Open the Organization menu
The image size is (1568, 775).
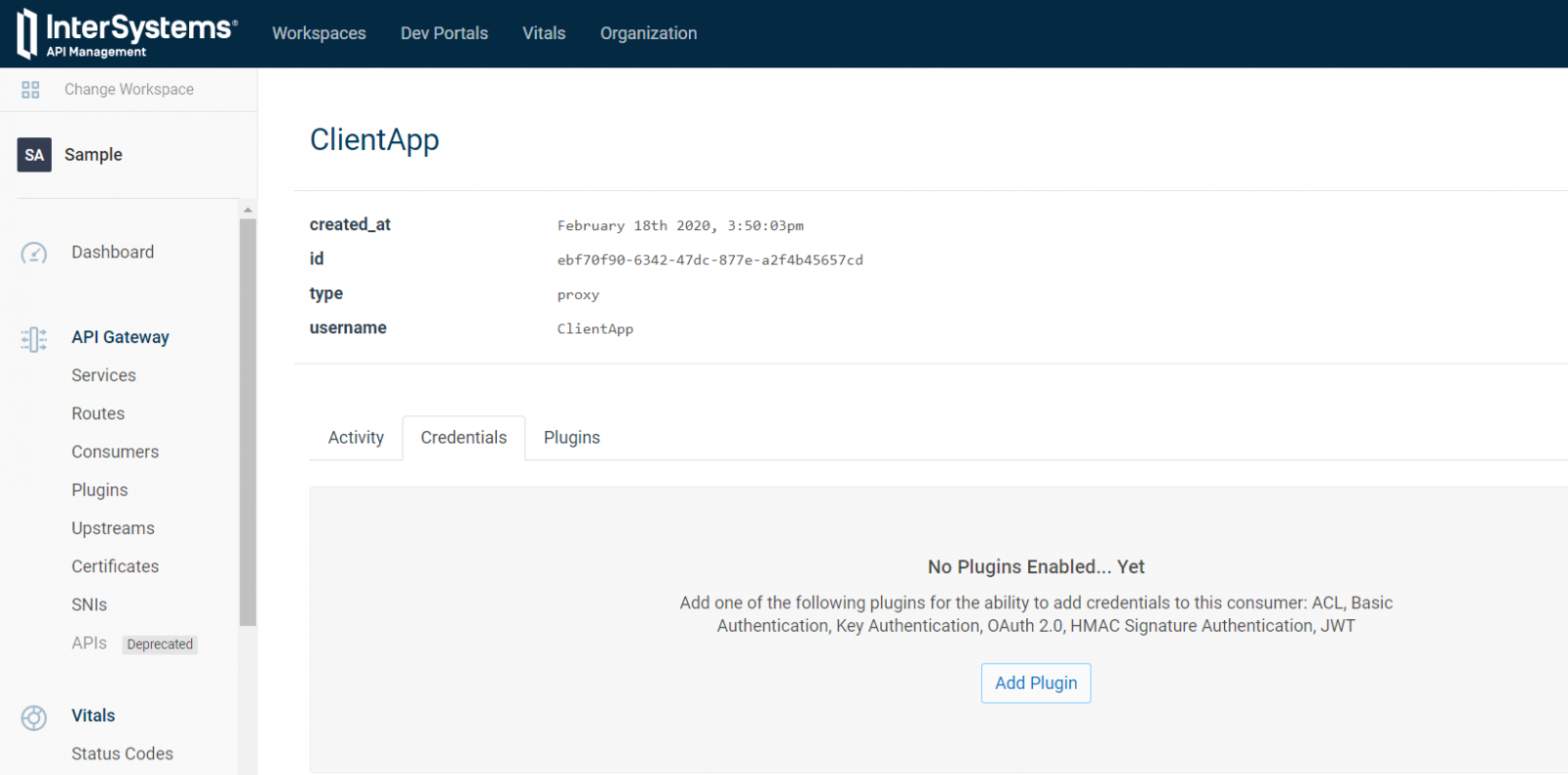648,33
